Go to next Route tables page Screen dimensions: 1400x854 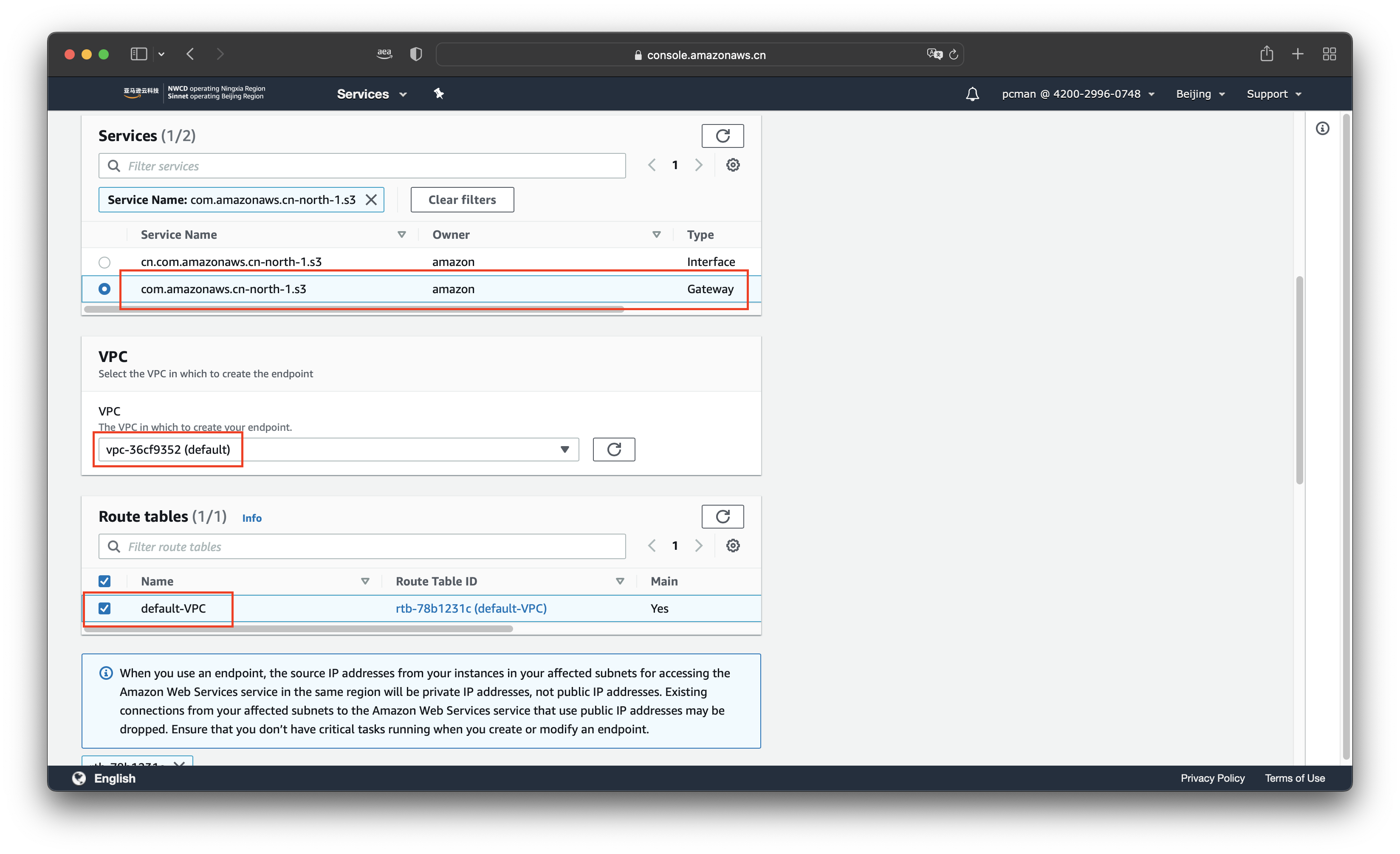[698, 546]
